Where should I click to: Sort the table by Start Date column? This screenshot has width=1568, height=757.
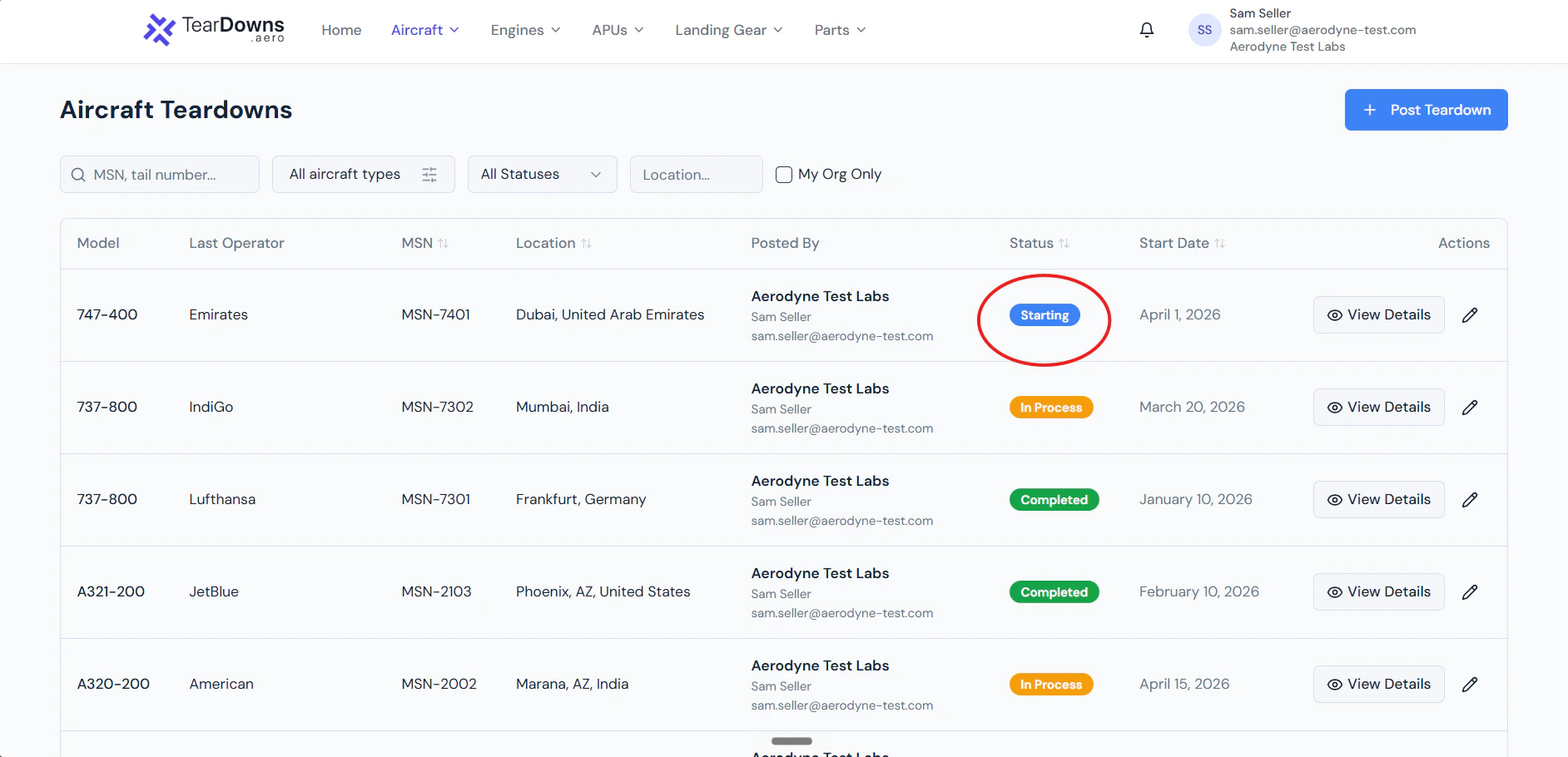(1219, 244)
